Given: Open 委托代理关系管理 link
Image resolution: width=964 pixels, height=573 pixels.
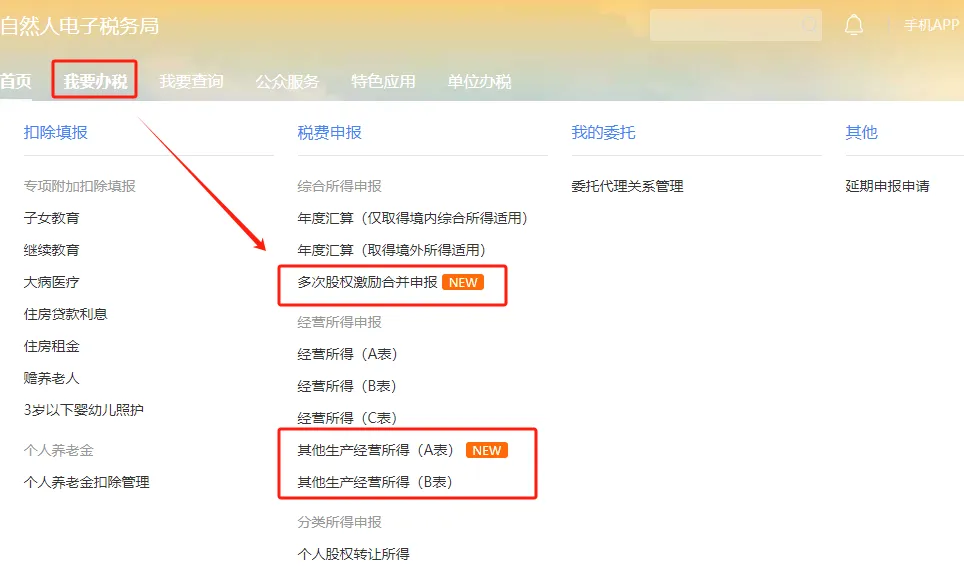Looking at the screenshot, I should 627,186.
